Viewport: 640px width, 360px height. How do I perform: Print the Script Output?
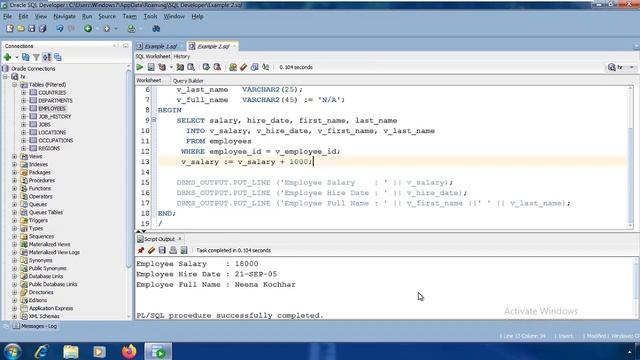[x=173, y=250]
